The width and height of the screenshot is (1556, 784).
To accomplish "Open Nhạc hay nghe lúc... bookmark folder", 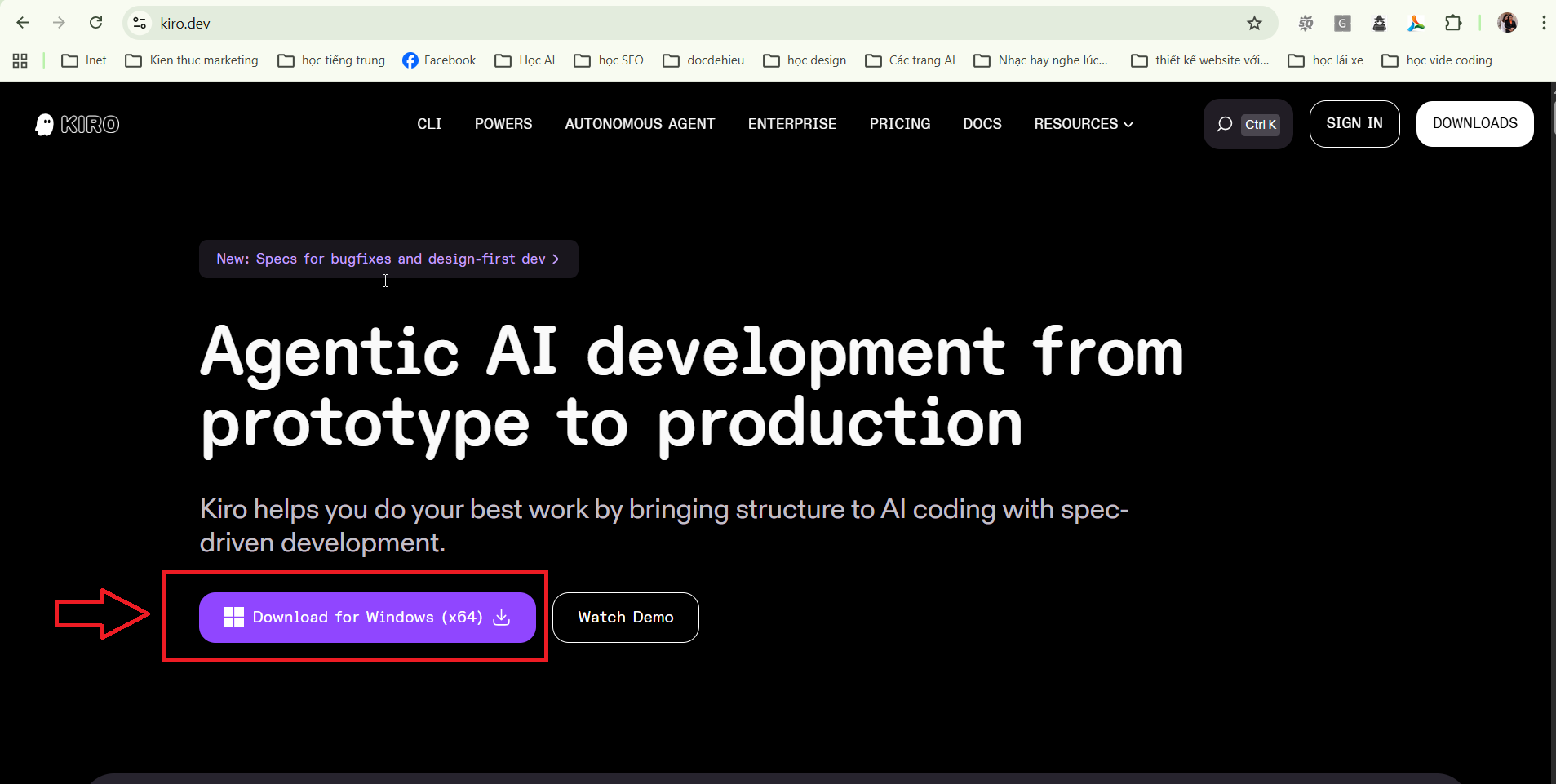I will click(x=1041, y=60).
